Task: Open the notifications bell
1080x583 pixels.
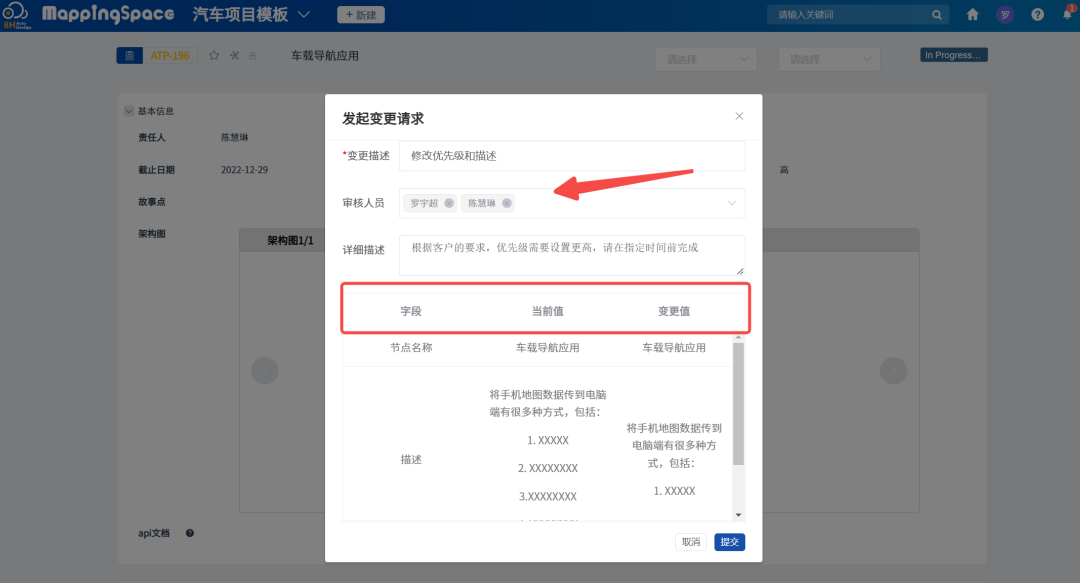Action: 1067,14
